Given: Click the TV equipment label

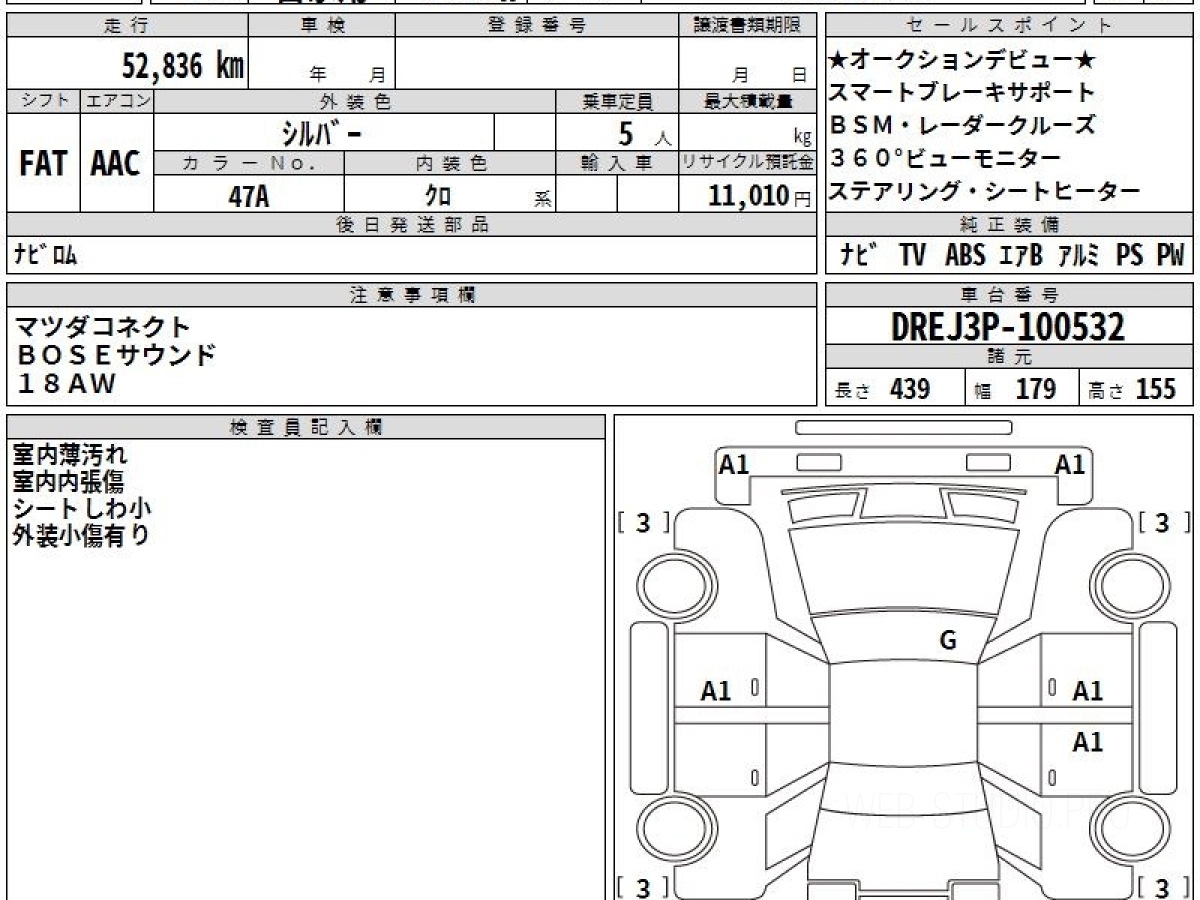Looking at the screenshot, I should pos(912,255).
